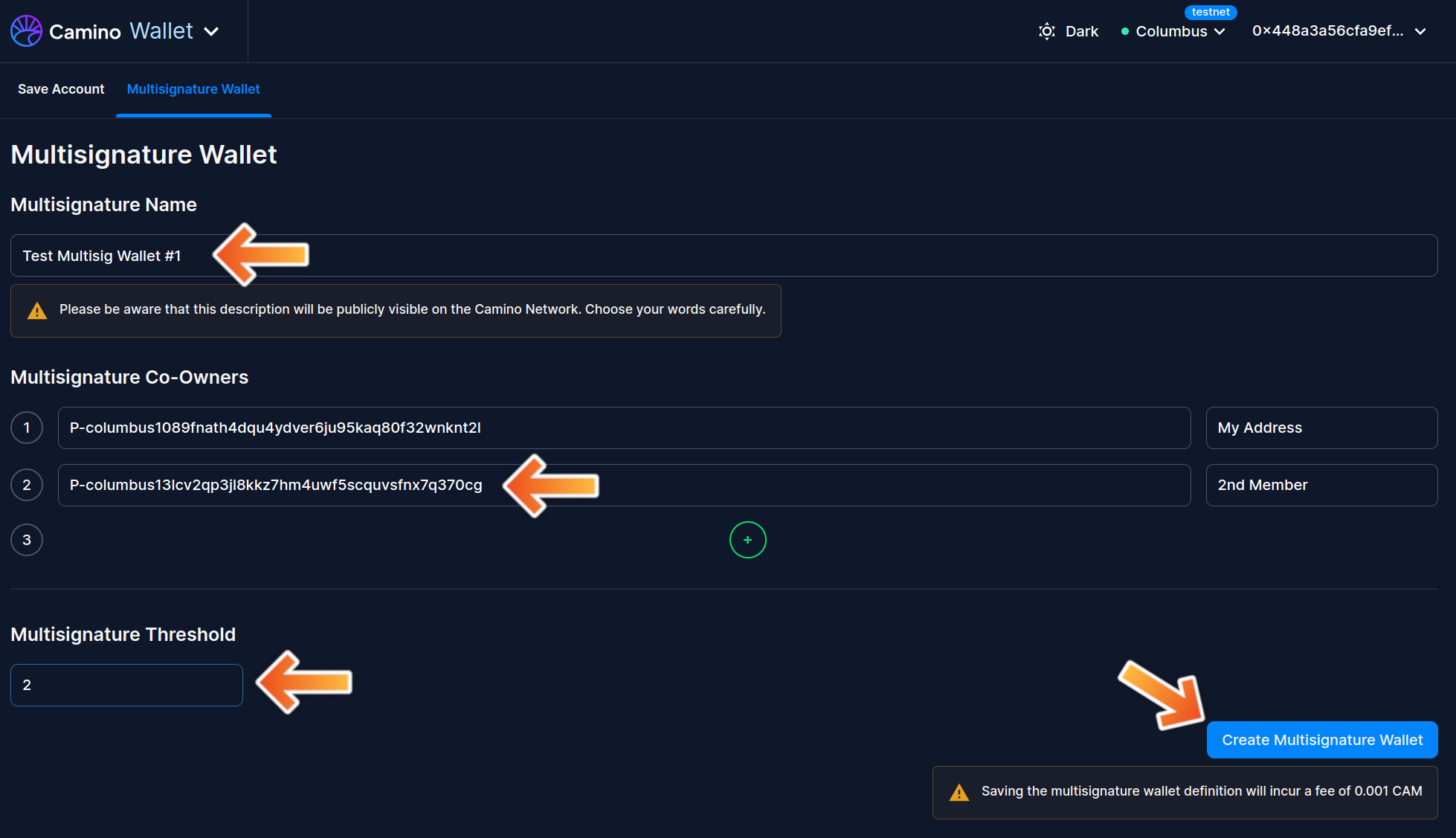1456x838 pixels.
Task: Expand the Wallet app switcher chevron
Action: (x=211, y=31)
